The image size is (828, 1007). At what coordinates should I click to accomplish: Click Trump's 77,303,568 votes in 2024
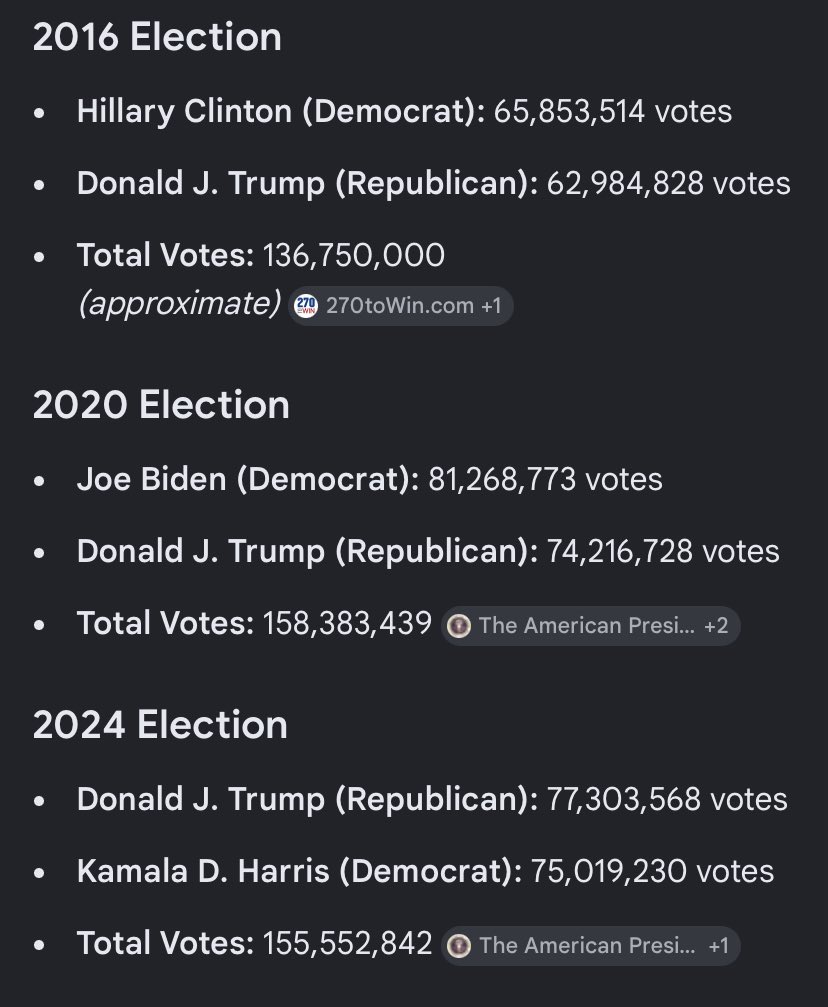(667, 800)
